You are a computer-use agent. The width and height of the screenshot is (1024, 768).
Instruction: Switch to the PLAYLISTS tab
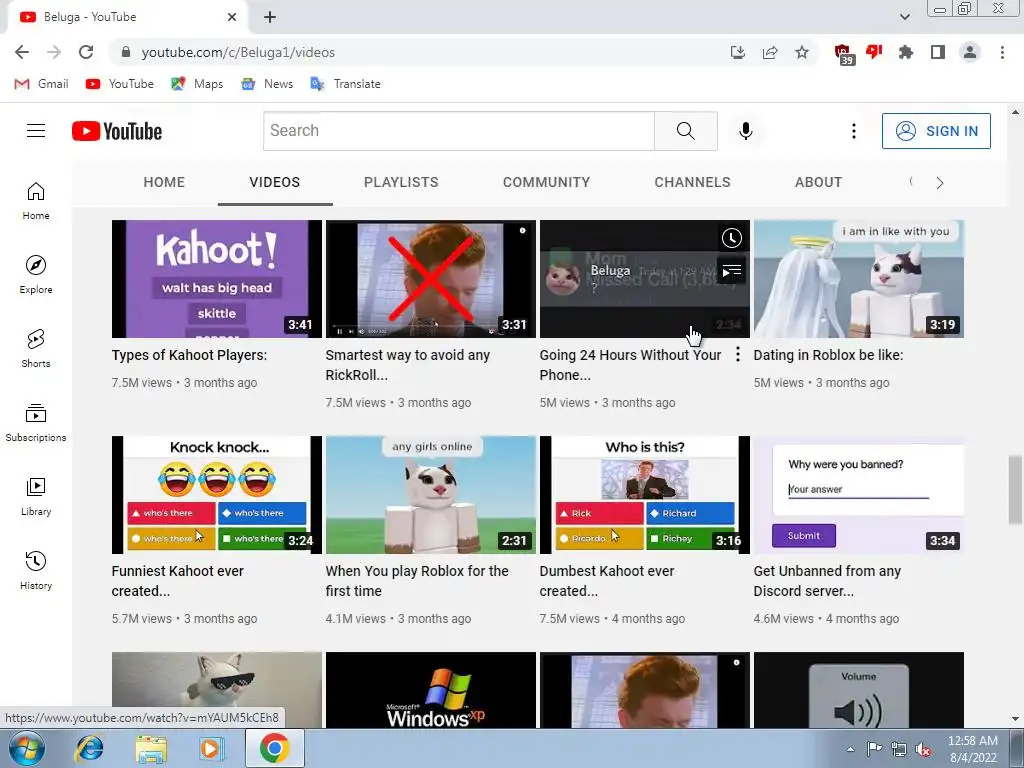click(401, 182)
